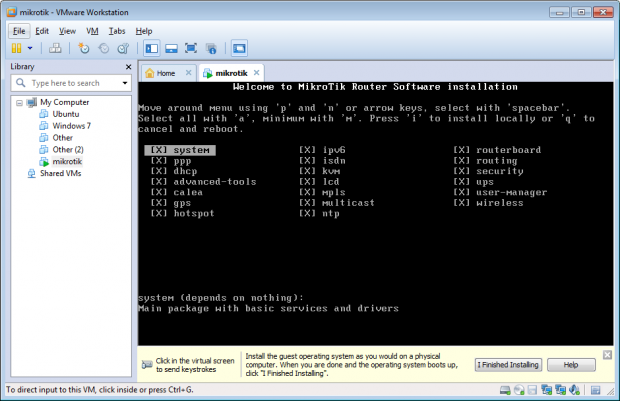Open the View menu

tap(67, 31)
